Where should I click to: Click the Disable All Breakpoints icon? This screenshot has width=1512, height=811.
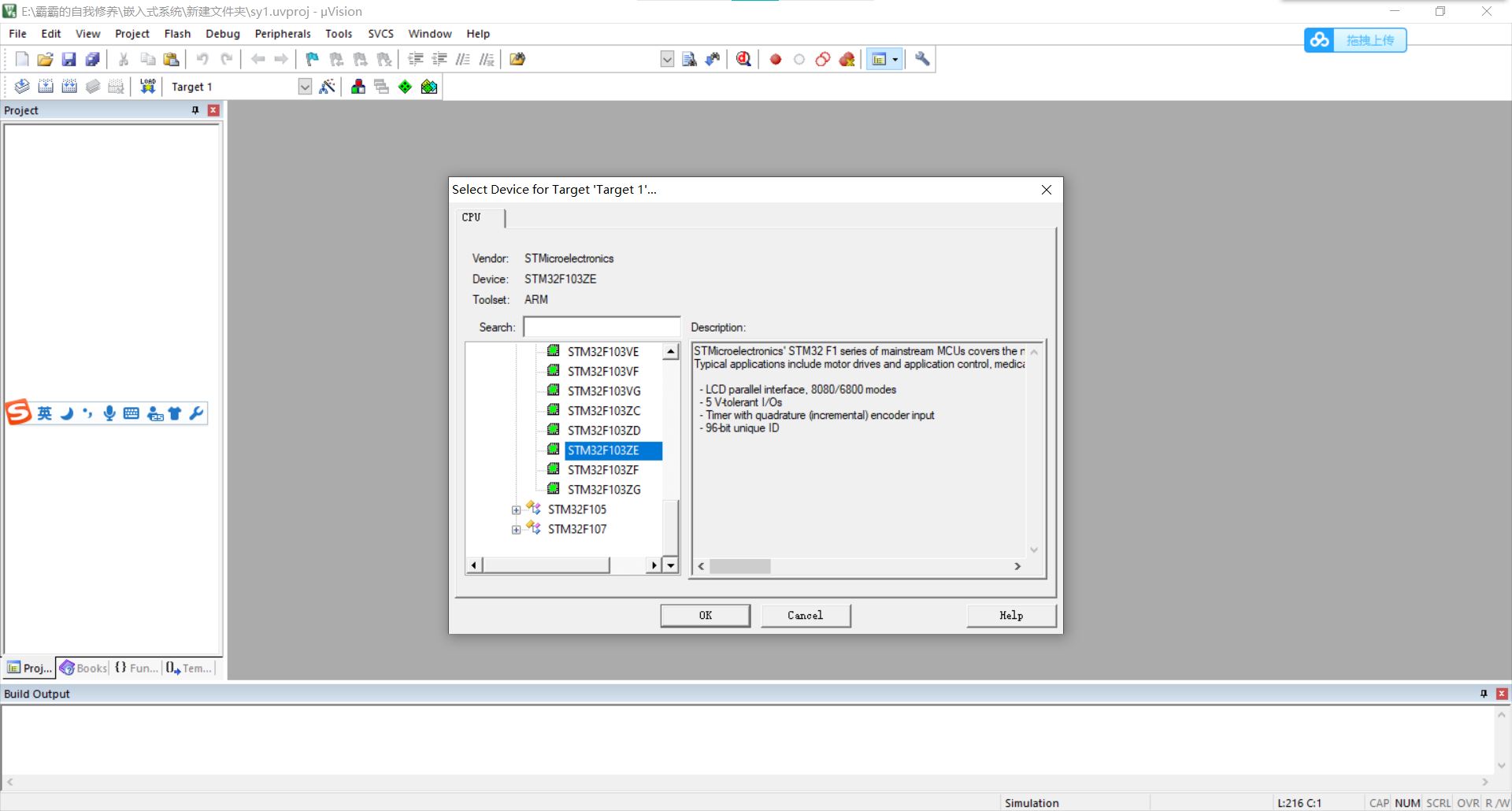click(823, 59)
